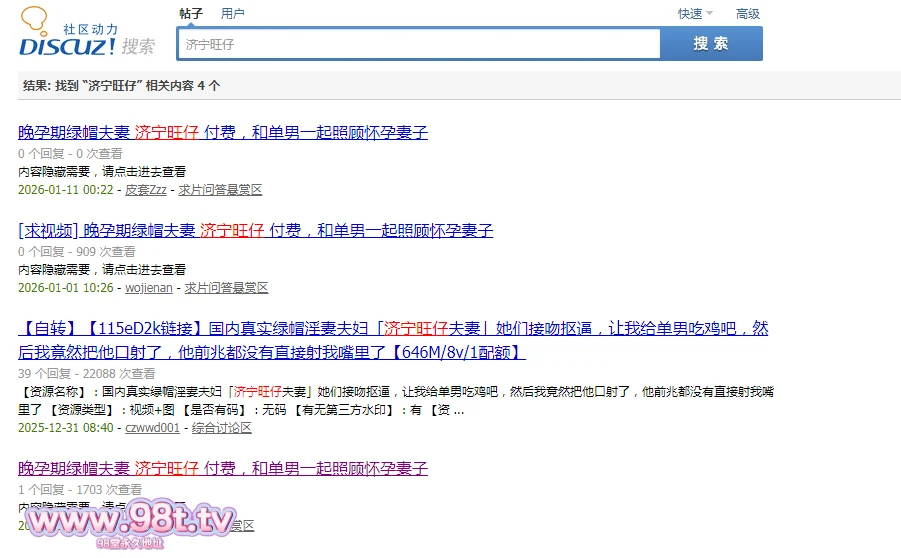Open 求片问答悬赏区 link next to 皮套Zzz
901x558 pixels.
pyautogui.click(x=220, y=190)
